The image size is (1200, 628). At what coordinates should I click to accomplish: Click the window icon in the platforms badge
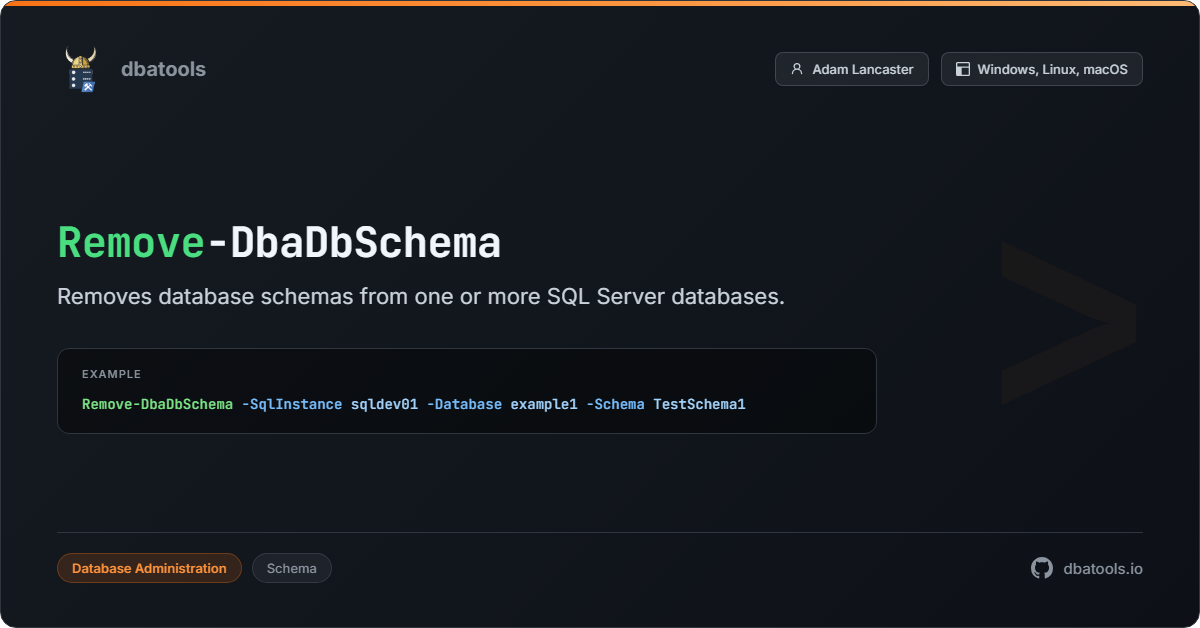point(963,69)
